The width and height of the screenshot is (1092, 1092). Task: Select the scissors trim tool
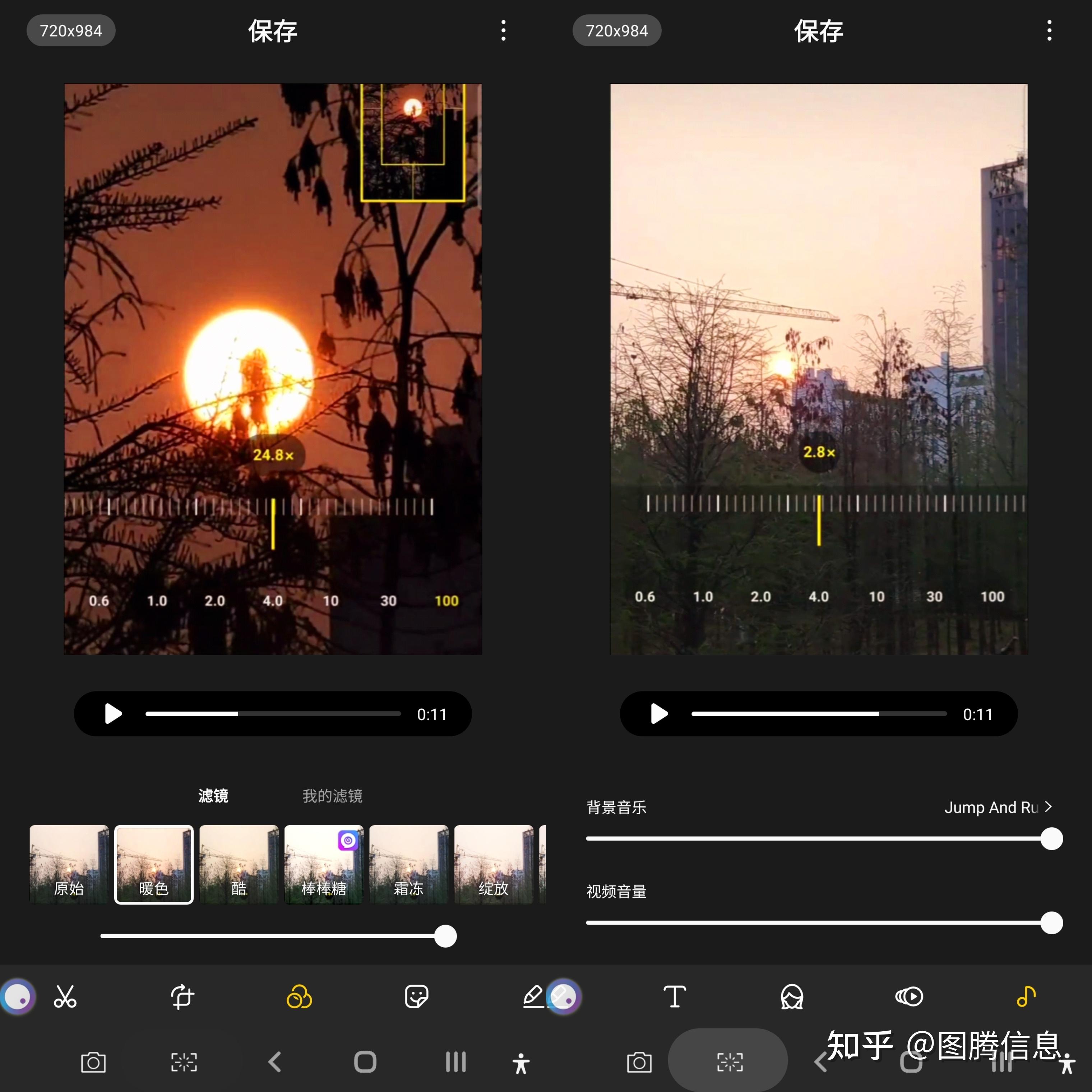pos(65,996)
